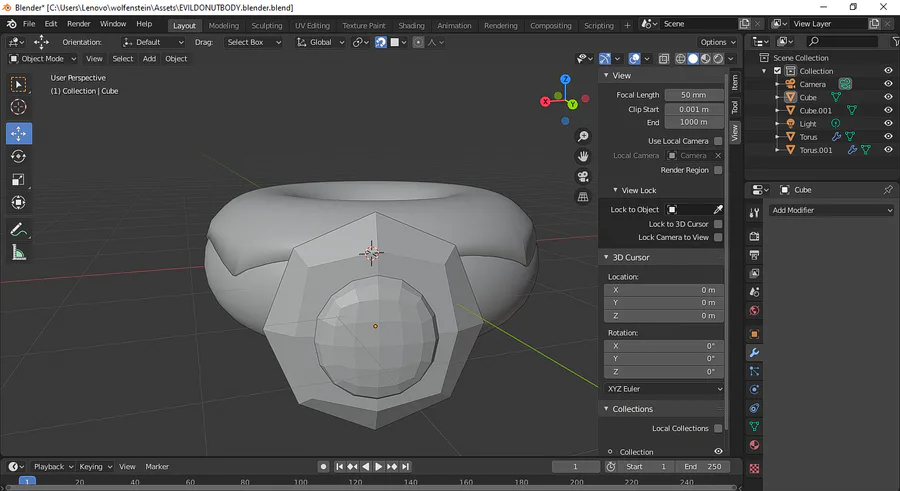Open the Object Data green triangle tab
Screen dimensions: 900x491
(754, 426)
